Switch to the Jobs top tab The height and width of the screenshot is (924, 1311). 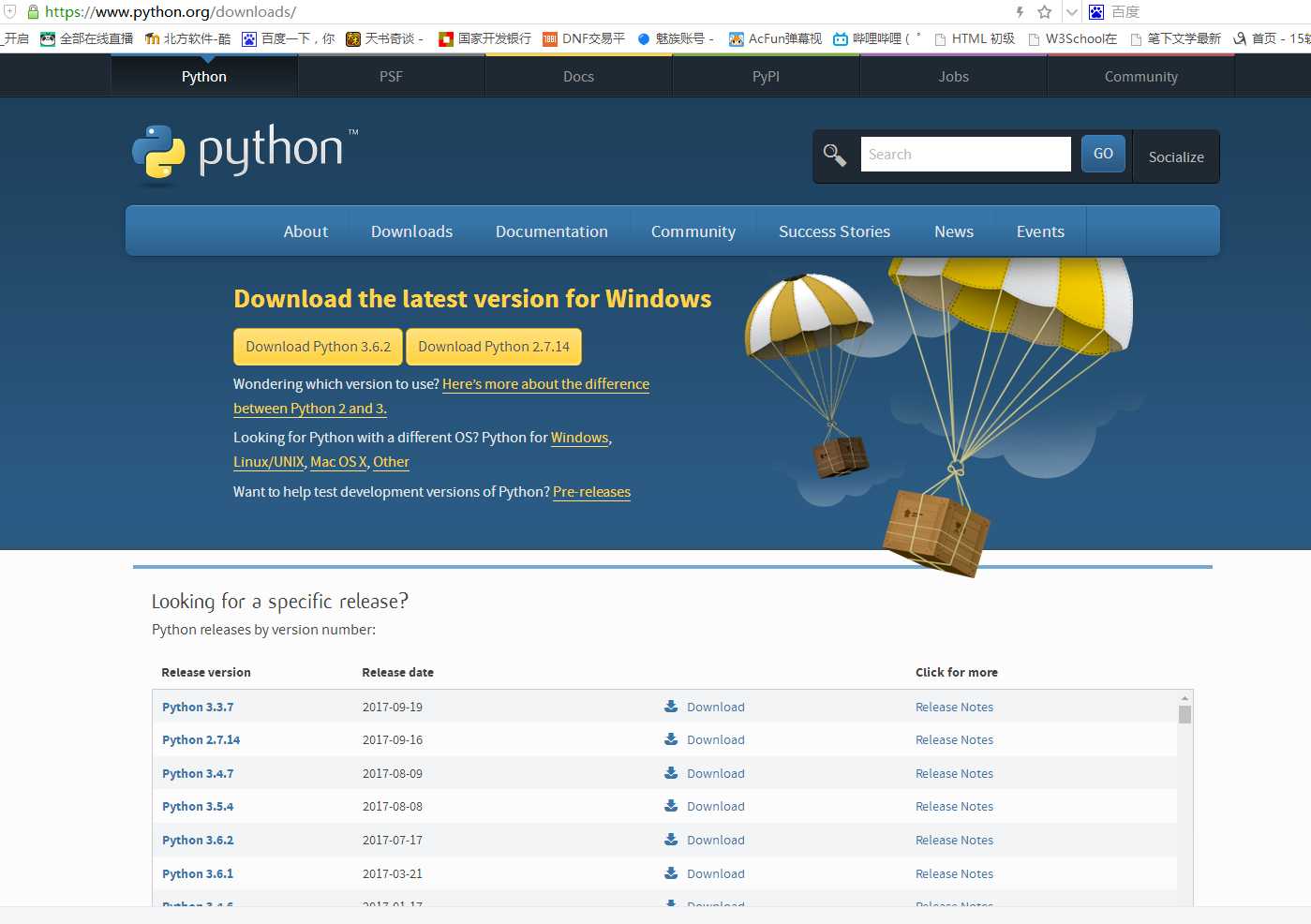pyautogui.click(x=954, y=76)
